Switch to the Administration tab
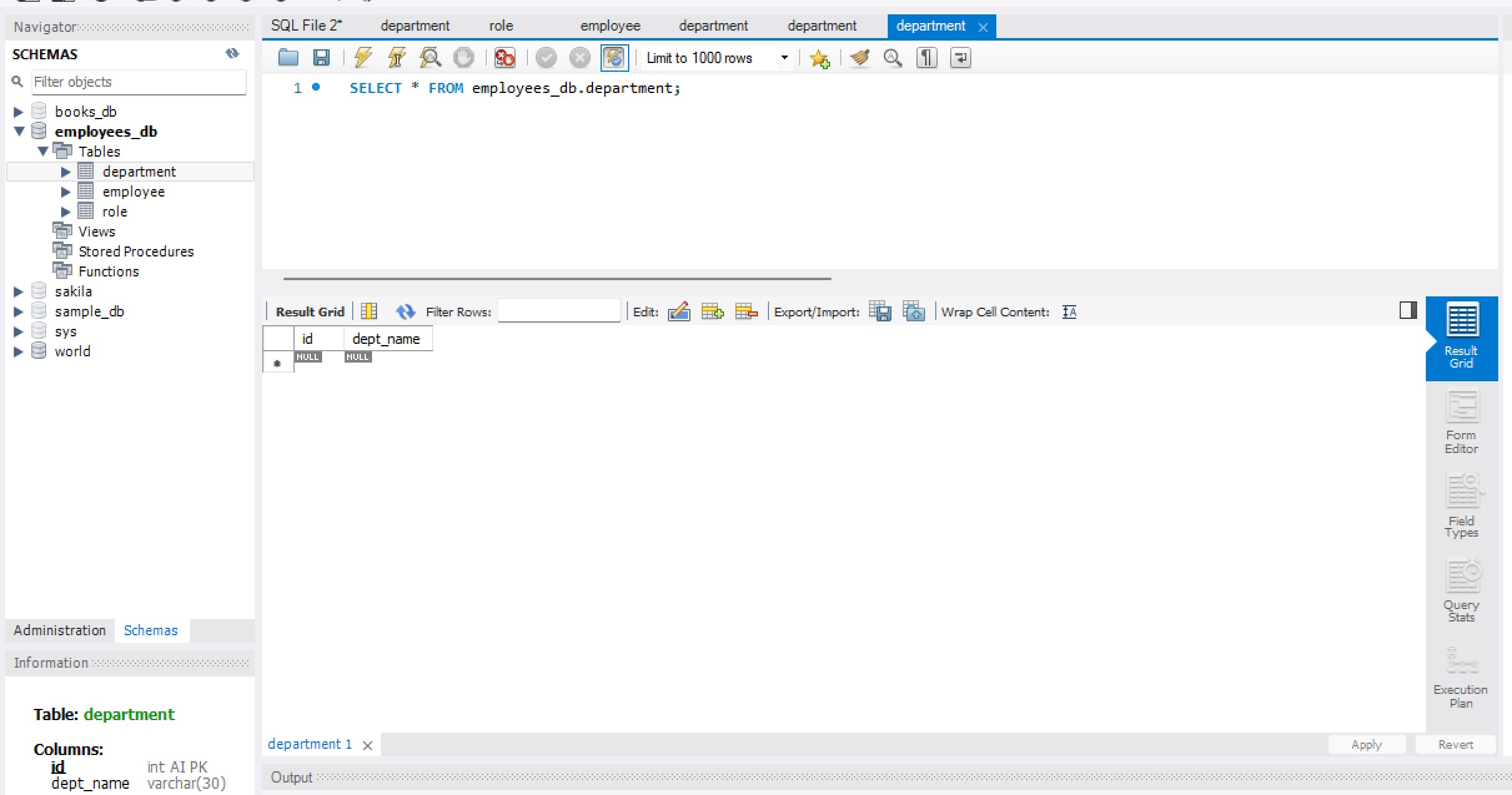Viewport: 1512px width, 795px height. (x=60, y=630)
